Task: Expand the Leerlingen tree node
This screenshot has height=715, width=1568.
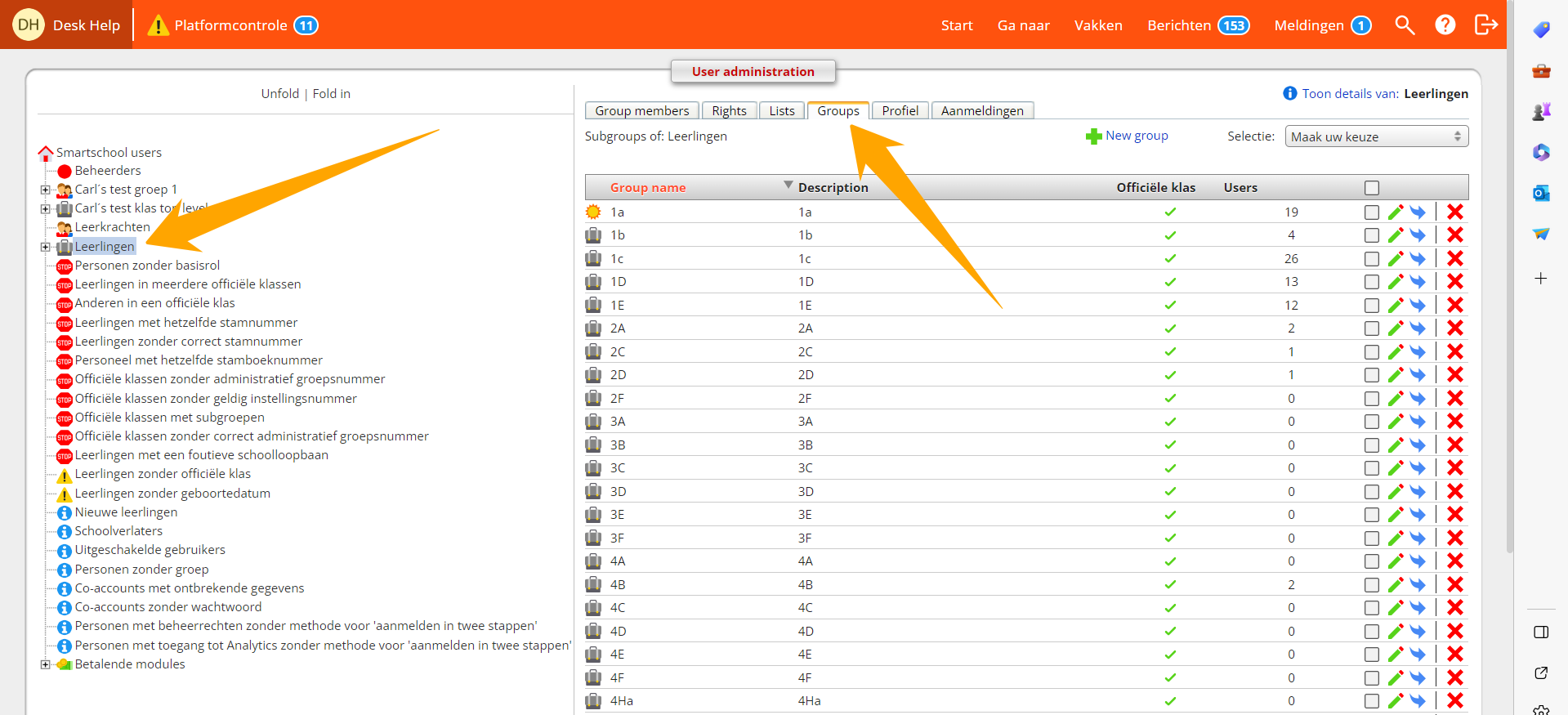Action: 46,247
